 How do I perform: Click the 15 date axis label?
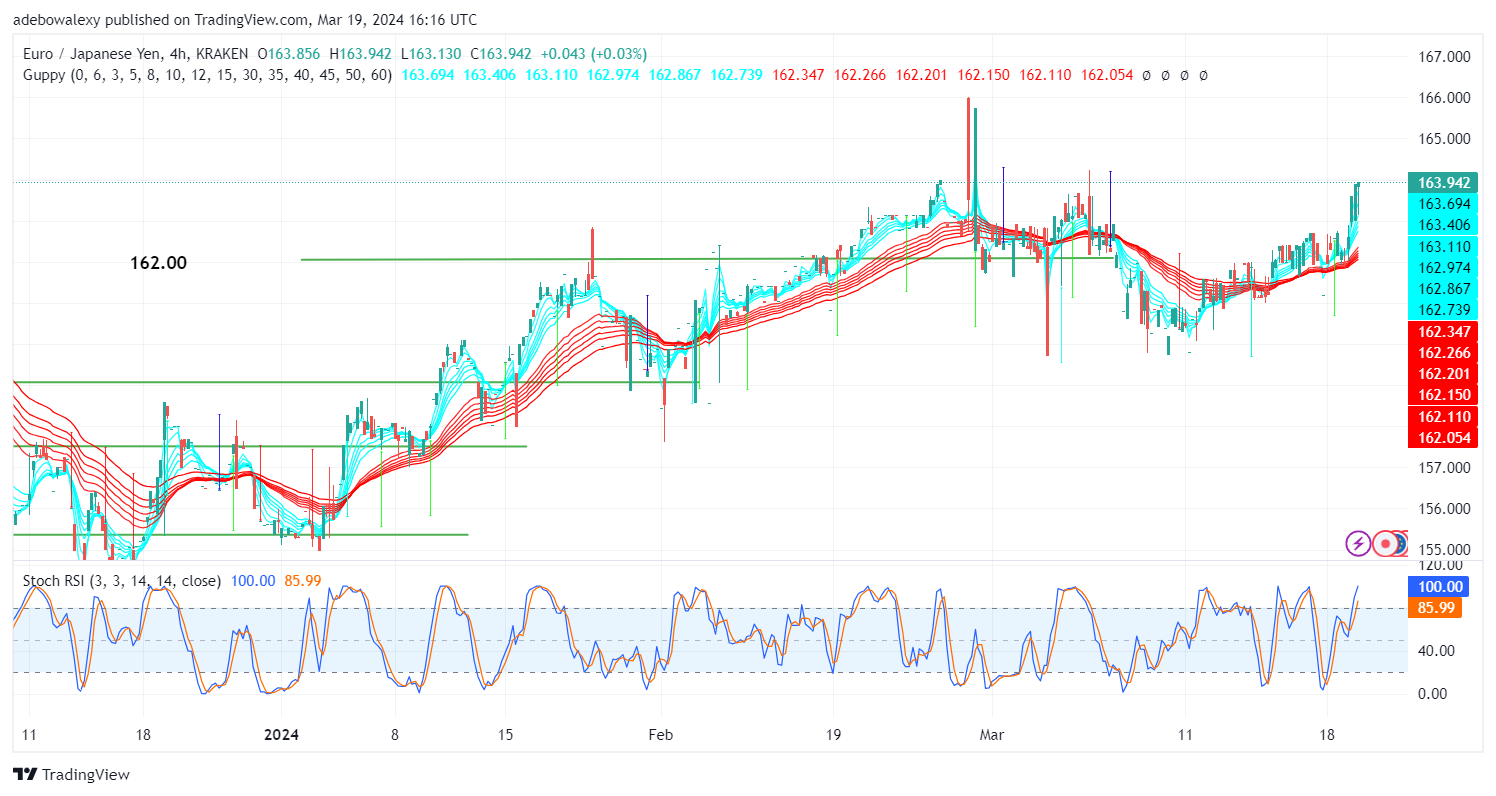504,733
